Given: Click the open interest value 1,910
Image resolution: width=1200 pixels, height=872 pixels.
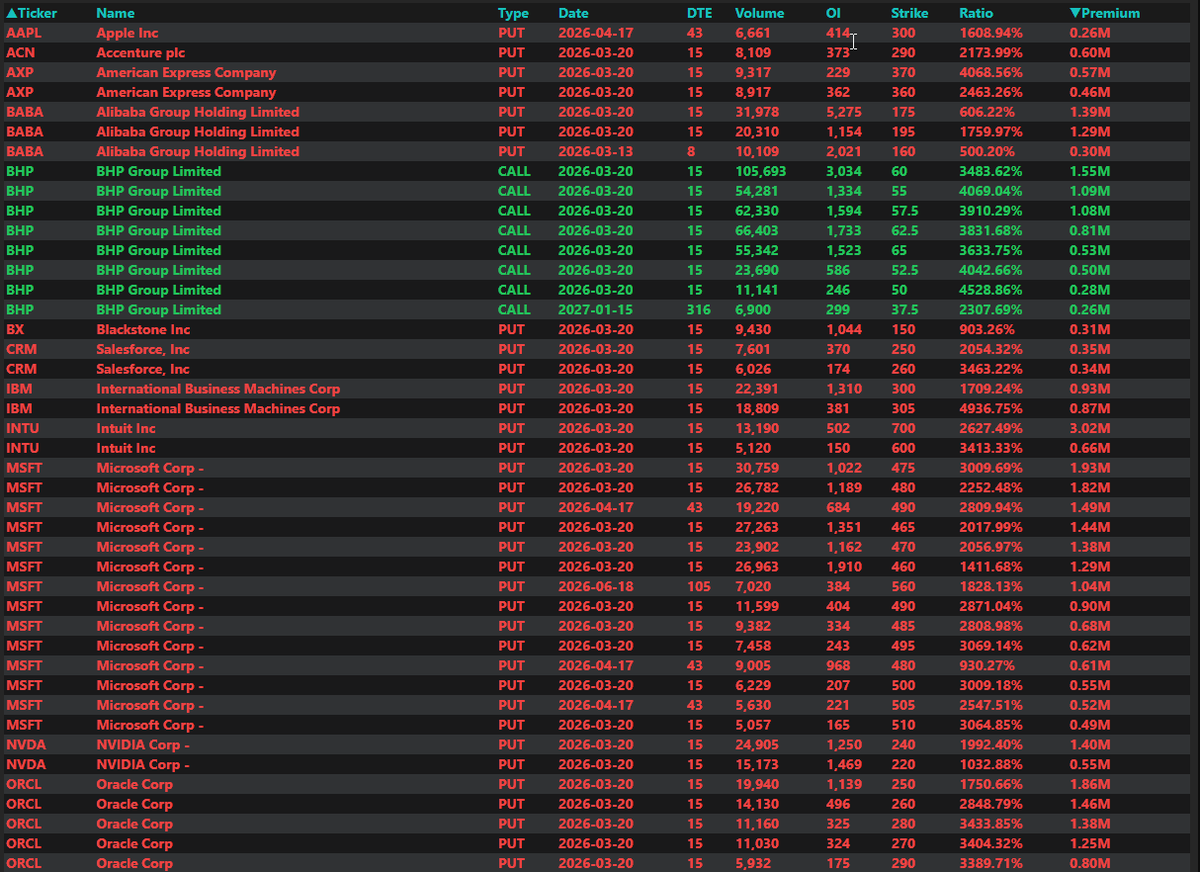Looking at the screenshot, I should (x=843, y=567).
